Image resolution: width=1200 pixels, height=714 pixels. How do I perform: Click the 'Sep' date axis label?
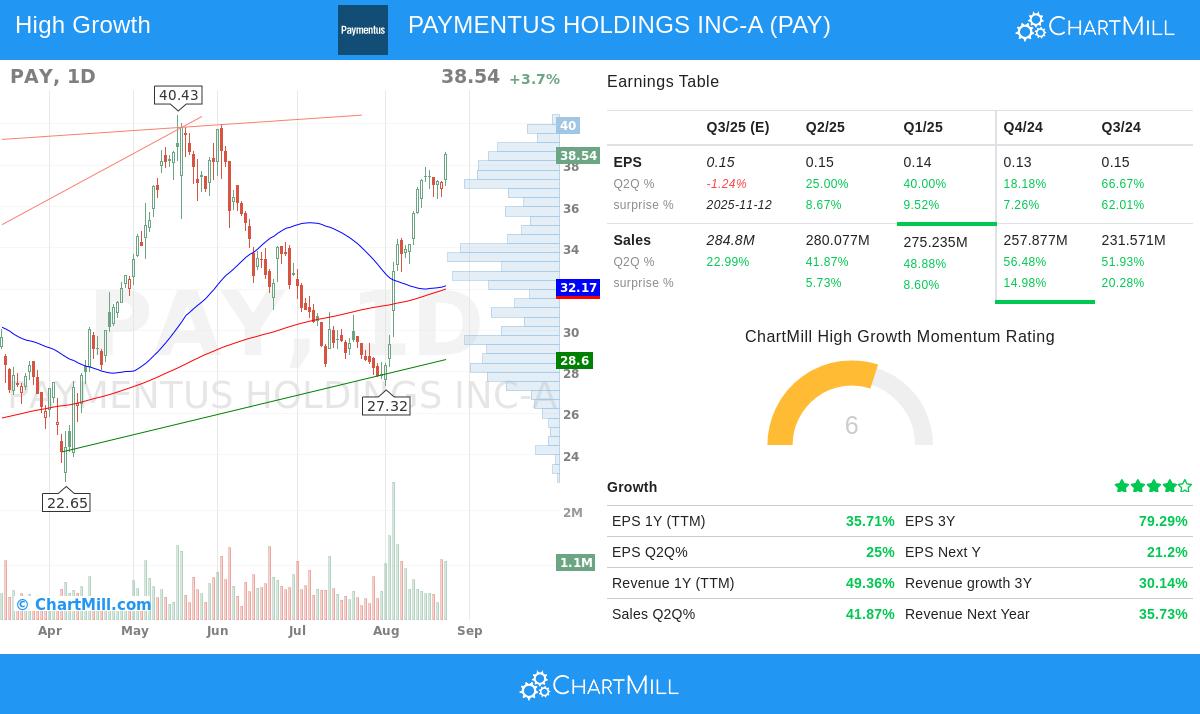pos(470,631)
